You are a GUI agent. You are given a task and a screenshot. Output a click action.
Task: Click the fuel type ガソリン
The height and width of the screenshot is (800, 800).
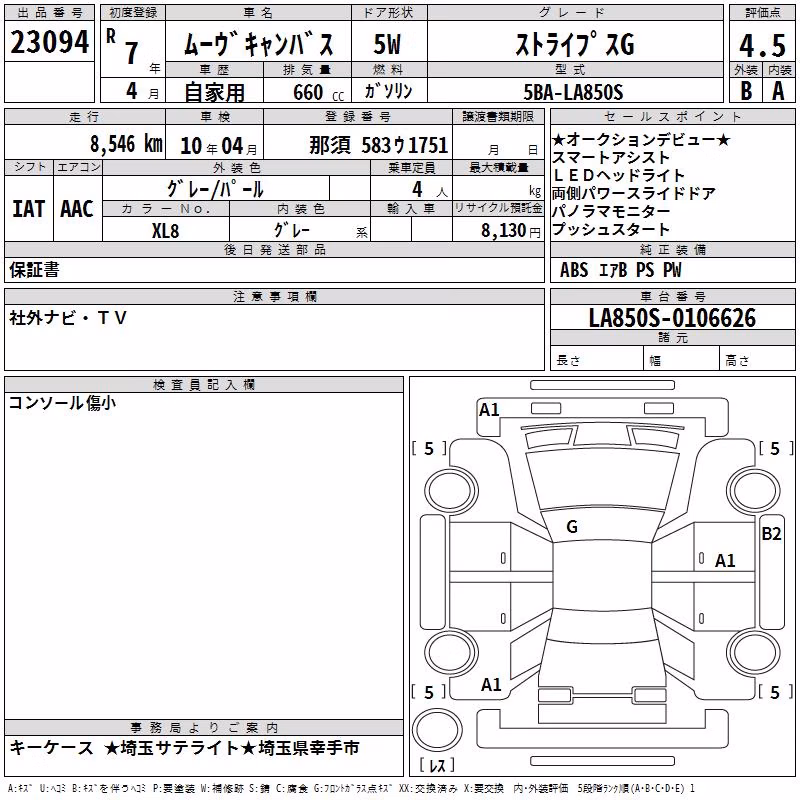point(388,91)
